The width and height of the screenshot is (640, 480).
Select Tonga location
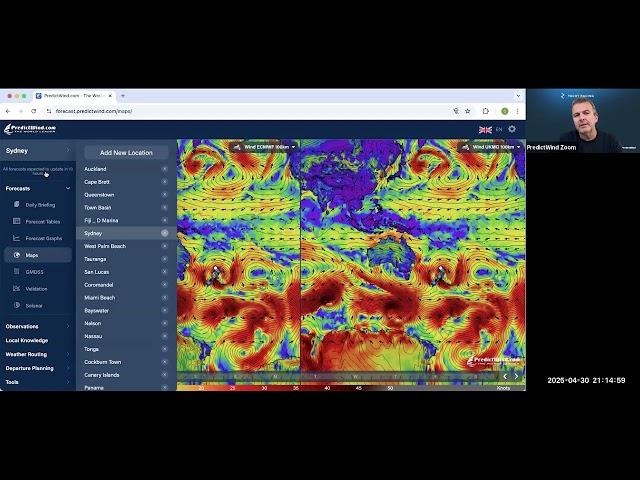pyautogui.click(x=91, y=349)
